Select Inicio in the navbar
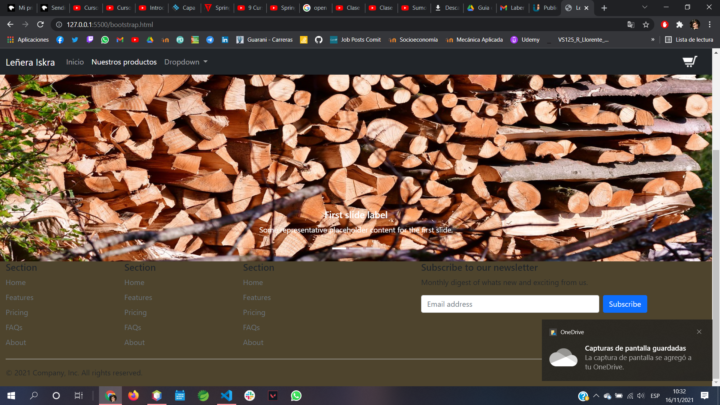720x405 pixels. 75,62
